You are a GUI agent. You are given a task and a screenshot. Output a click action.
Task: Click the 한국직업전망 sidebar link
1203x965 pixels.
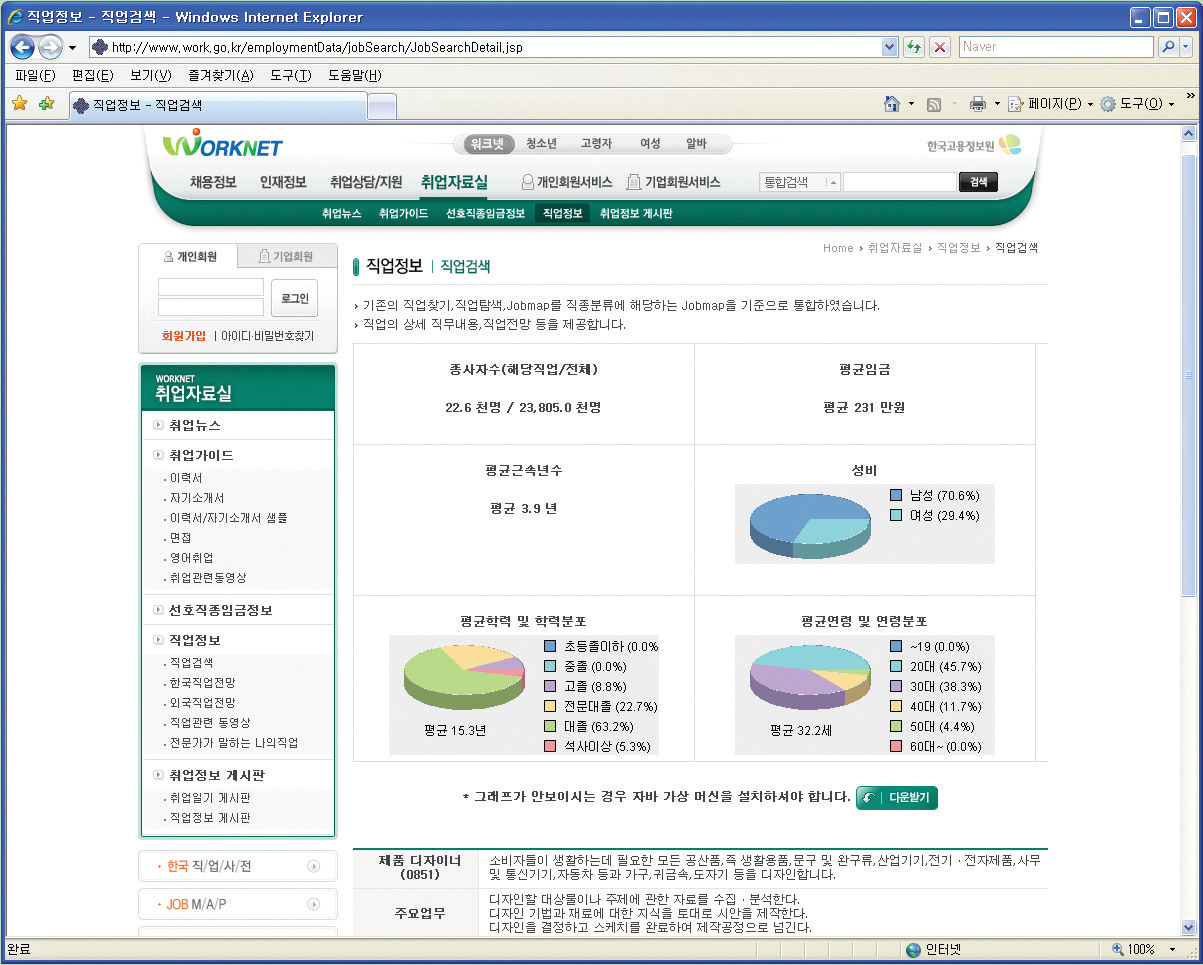point(202,682)
